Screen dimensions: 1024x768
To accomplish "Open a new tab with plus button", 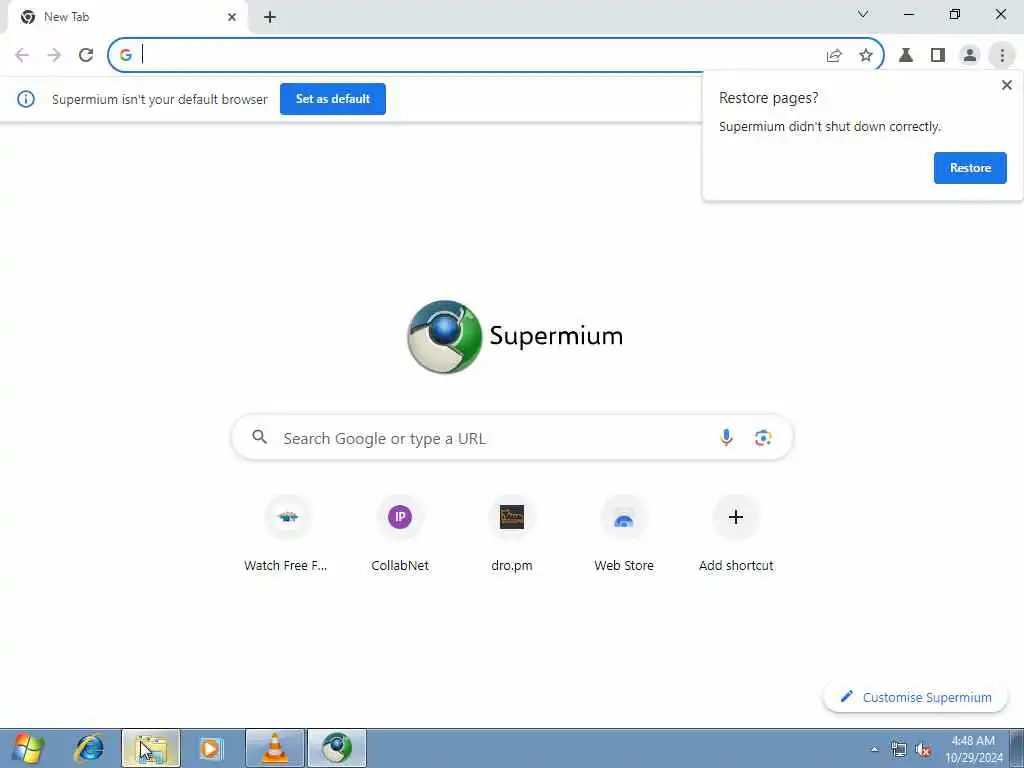I will pyautogui.click(x=270, y=17).
